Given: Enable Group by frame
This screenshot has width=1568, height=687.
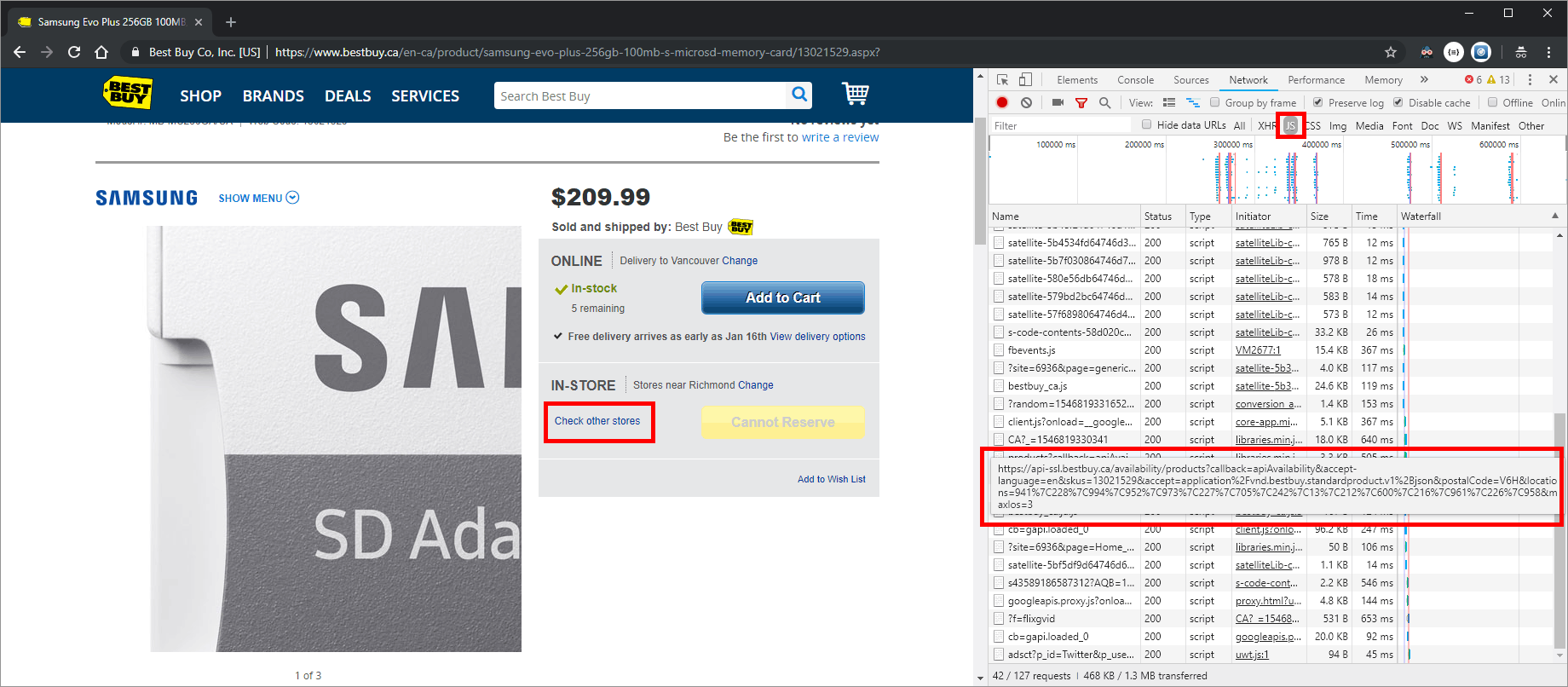Looking at the screenshot, I should [x=1215, y=102].
